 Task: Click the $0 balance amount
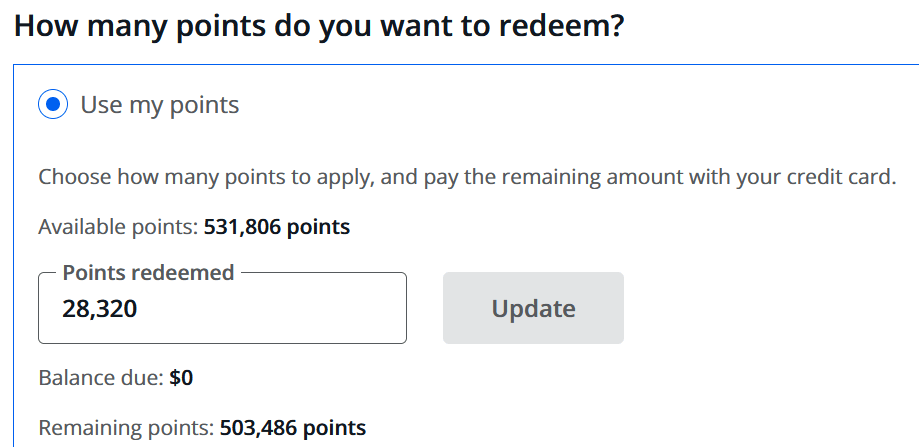pos(181,378)
